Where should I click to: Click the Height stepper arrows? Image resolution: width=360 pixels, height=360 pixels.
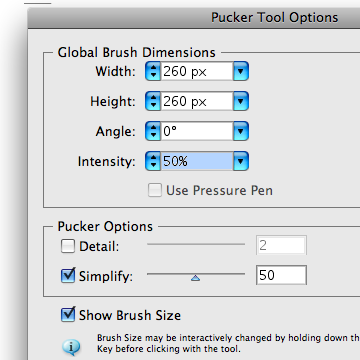(153, 101)
